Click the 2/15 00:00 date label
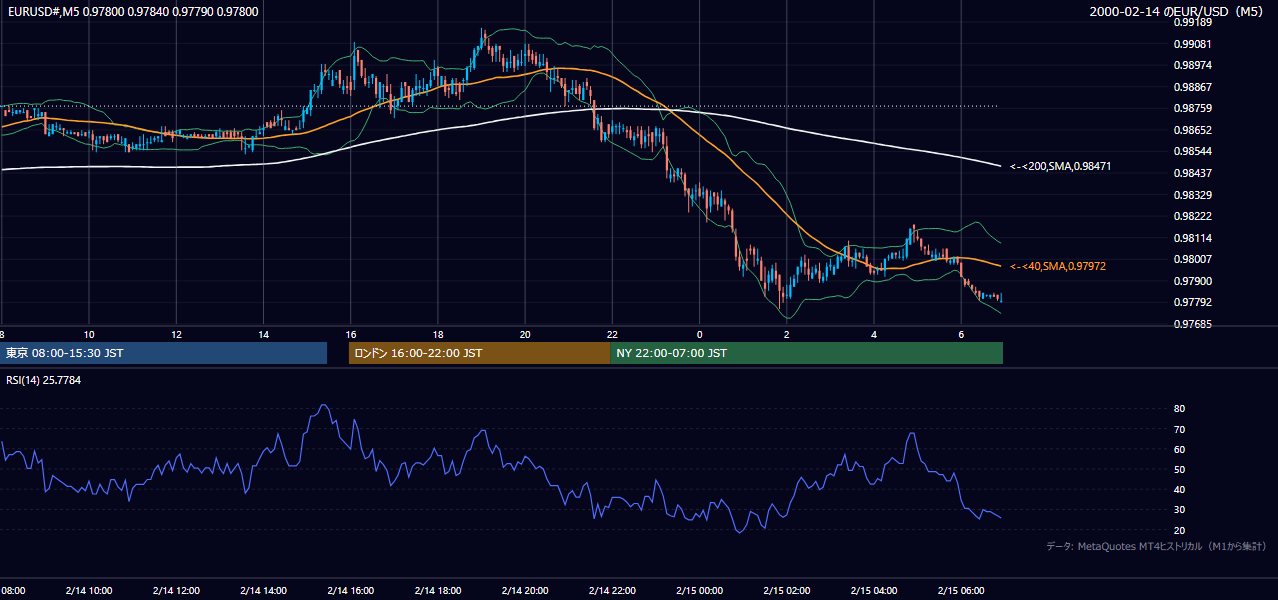Image resolution: width=1278 pixels, height=600 pixels. (x=699, y=591)
